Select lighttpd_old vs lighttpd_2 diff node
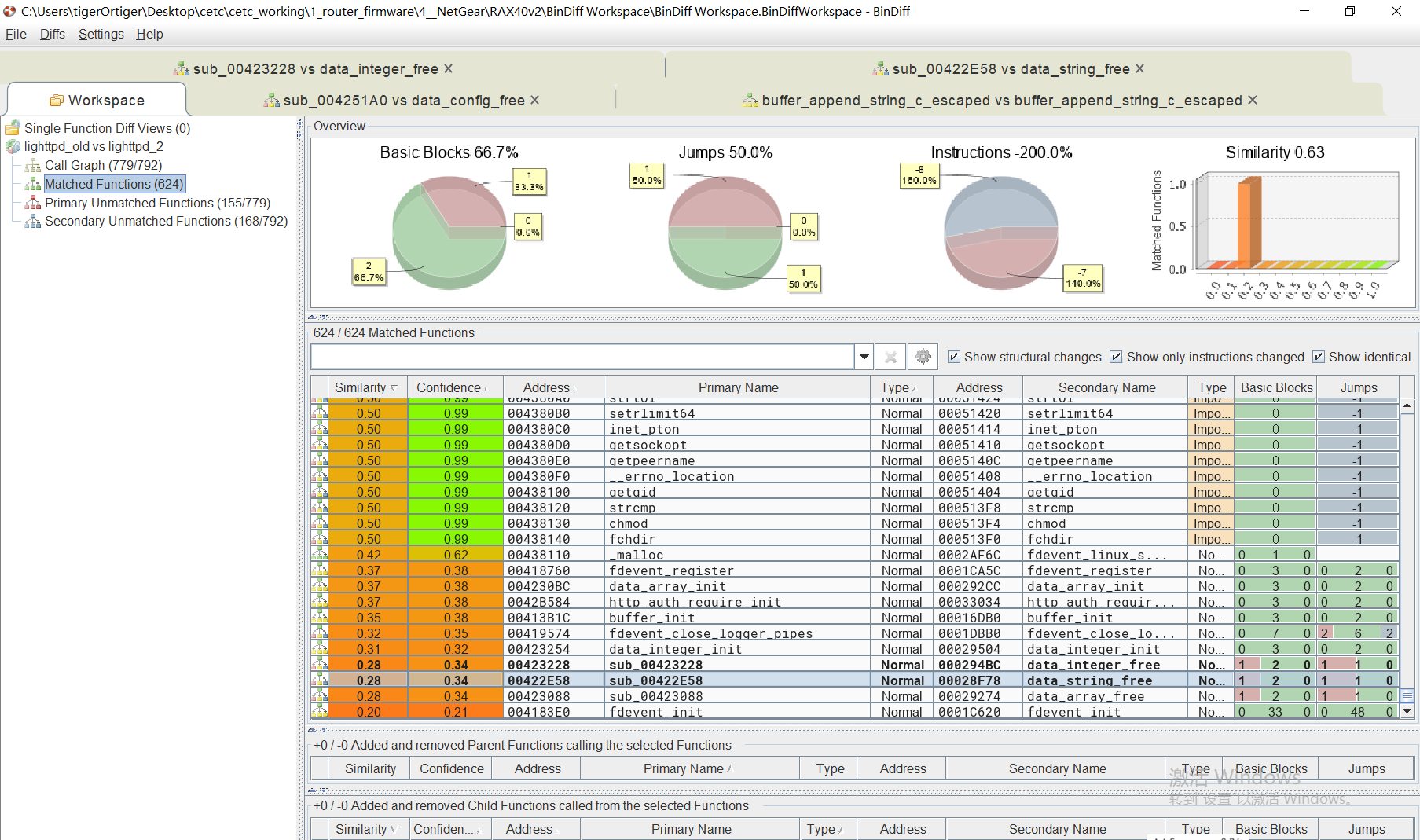Image resolution: width=1420 pixels, height=840 pixels. 94,146
